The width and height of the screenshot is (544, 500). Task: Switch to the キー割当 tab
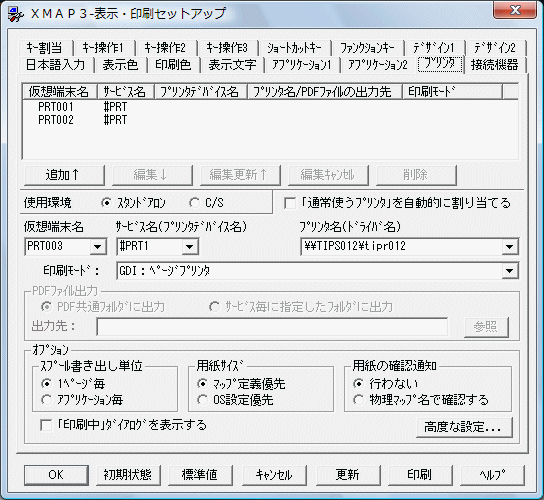pos(45,48)
